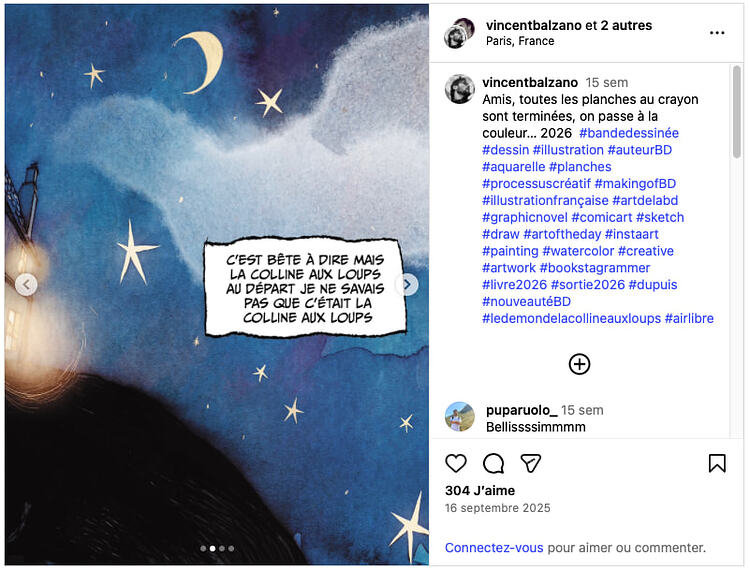Open the Paris, France location link

(x=520, y=41)
